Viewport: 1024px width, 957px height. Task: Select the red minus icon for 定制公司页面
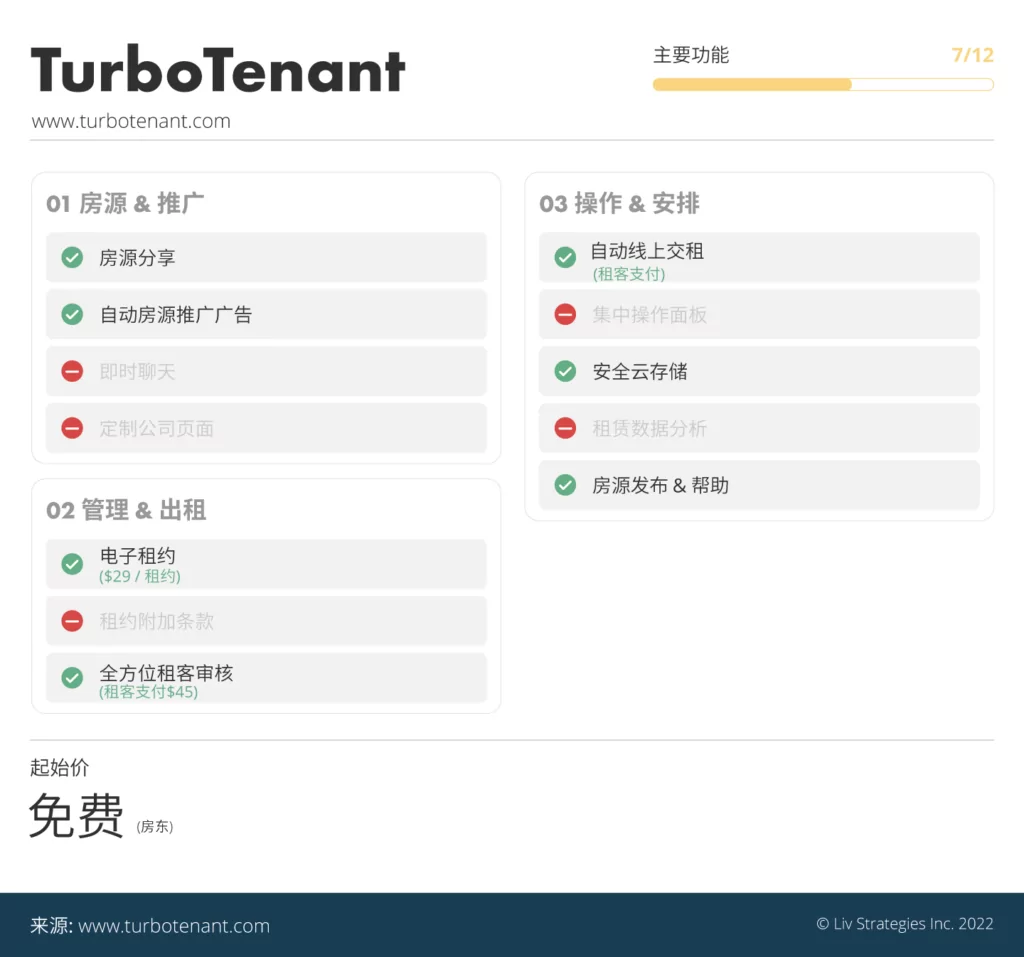[72, 429]
